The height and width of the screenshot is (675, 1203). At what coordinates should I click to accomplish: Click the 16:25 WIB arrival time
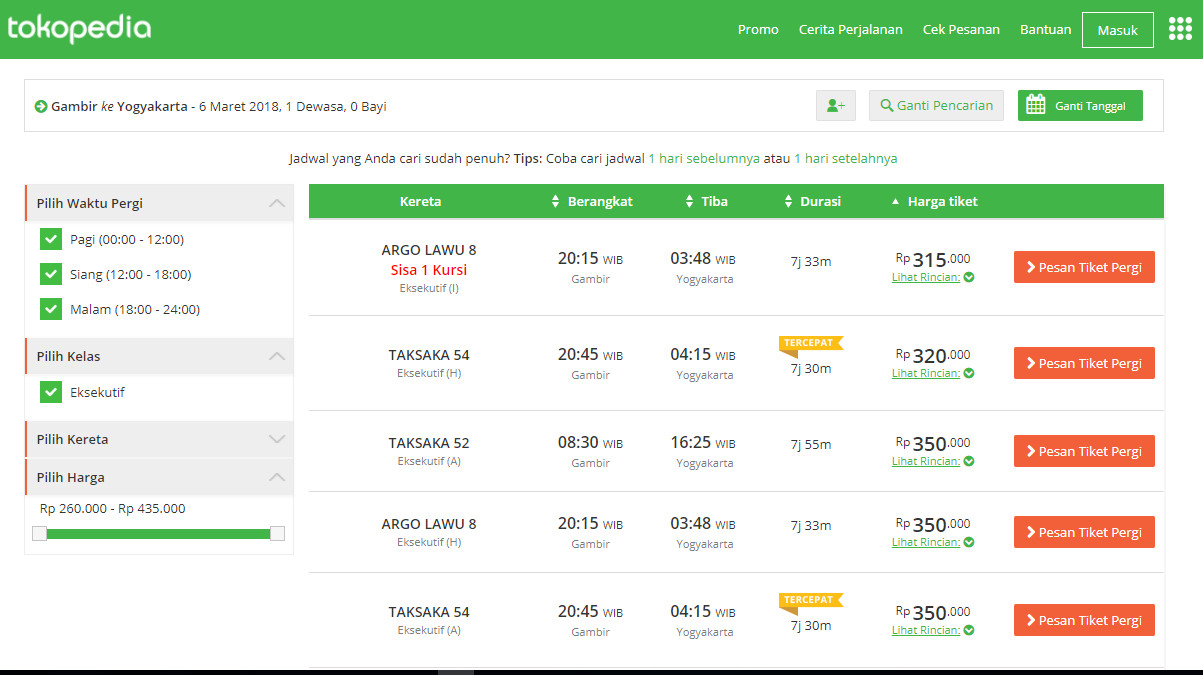pos(704,443)
